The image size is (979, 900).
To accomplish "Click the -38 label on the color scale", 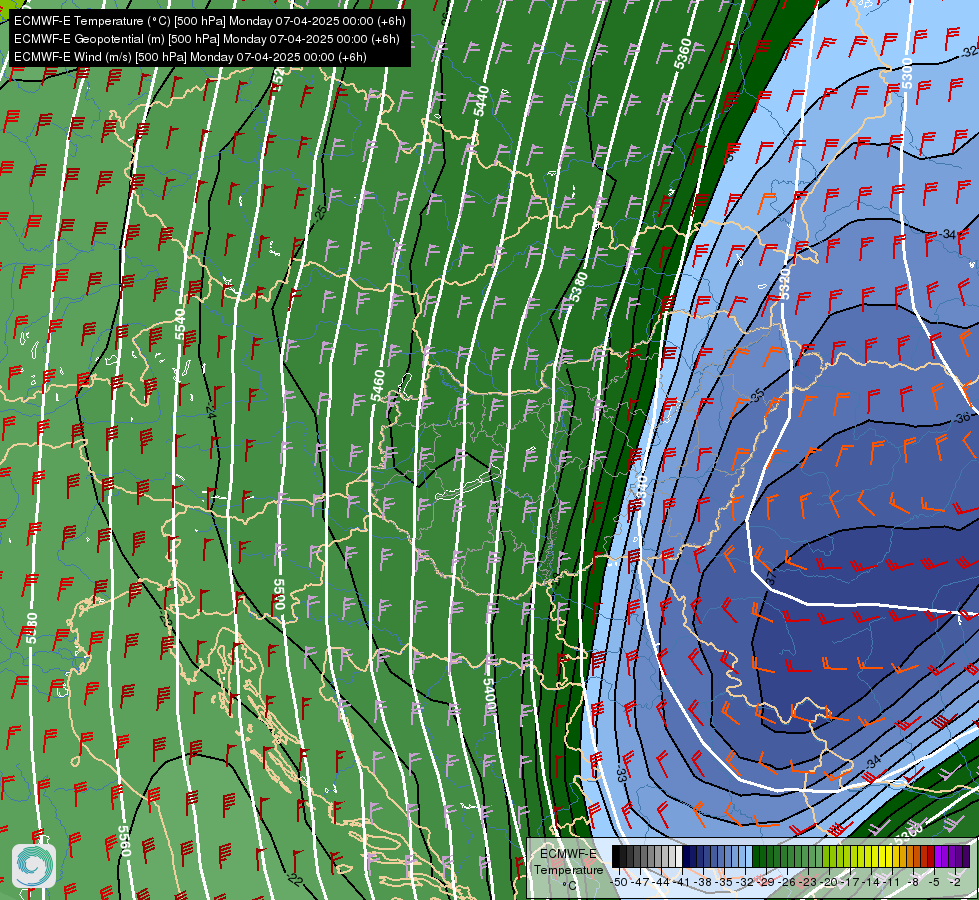I will [x=704, y=882].
